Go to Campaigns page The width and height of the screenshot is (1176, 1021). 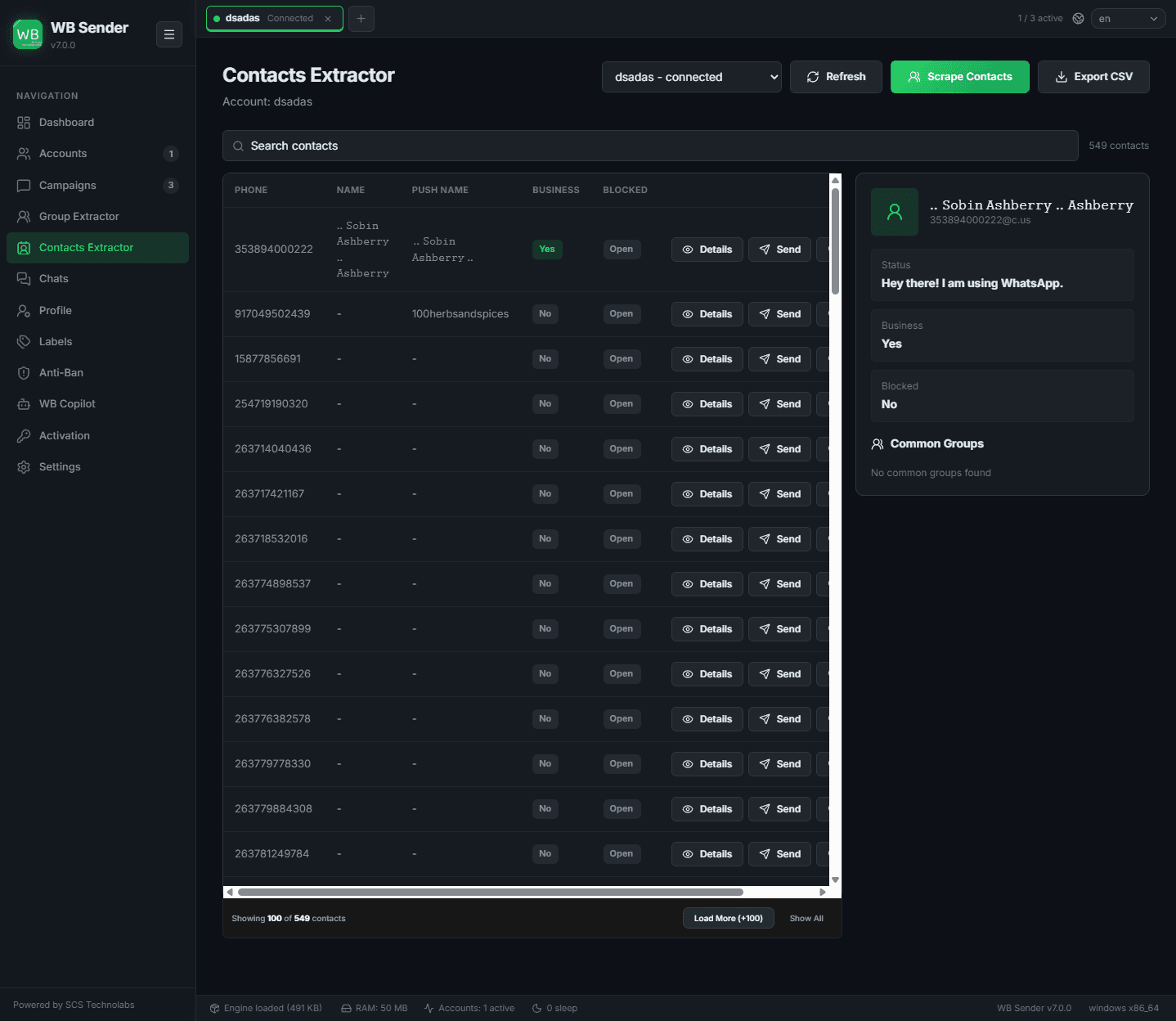[x=97, y=186]
